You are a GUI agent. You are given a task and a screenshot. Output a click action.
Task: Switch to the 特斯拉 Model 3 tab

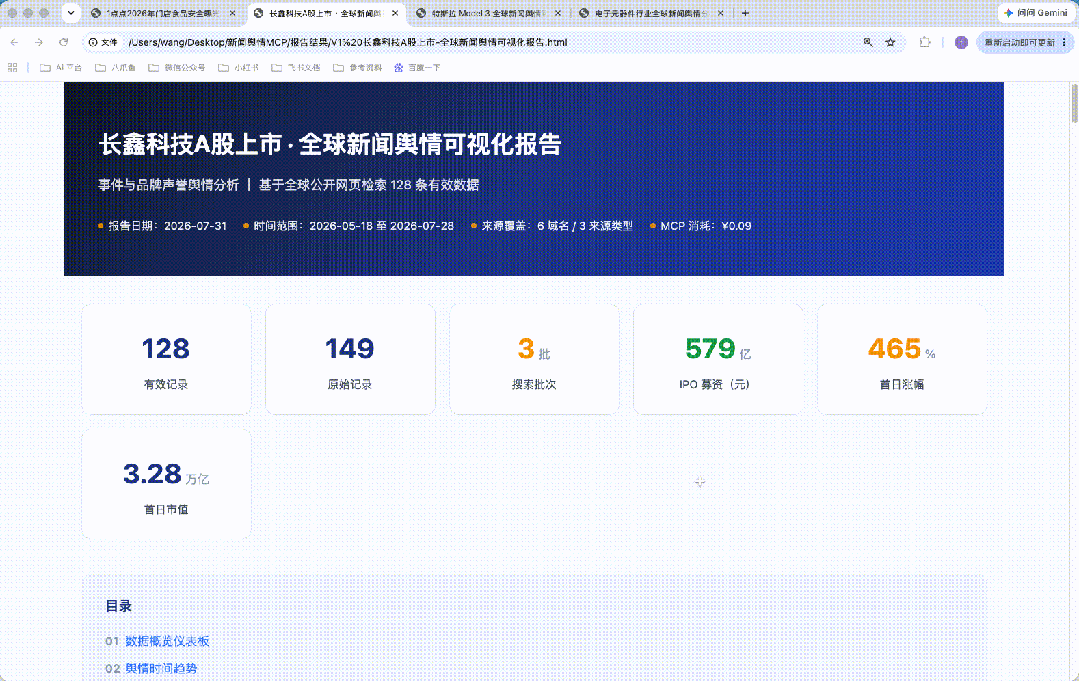point(488,13)
